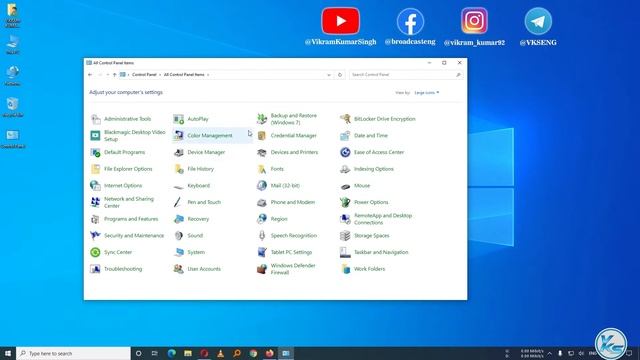The width and height of the screenshot is (640, 360).
Task: Open the Blackmagic Desktop Video Setup icon
Action: click(96, 136)
